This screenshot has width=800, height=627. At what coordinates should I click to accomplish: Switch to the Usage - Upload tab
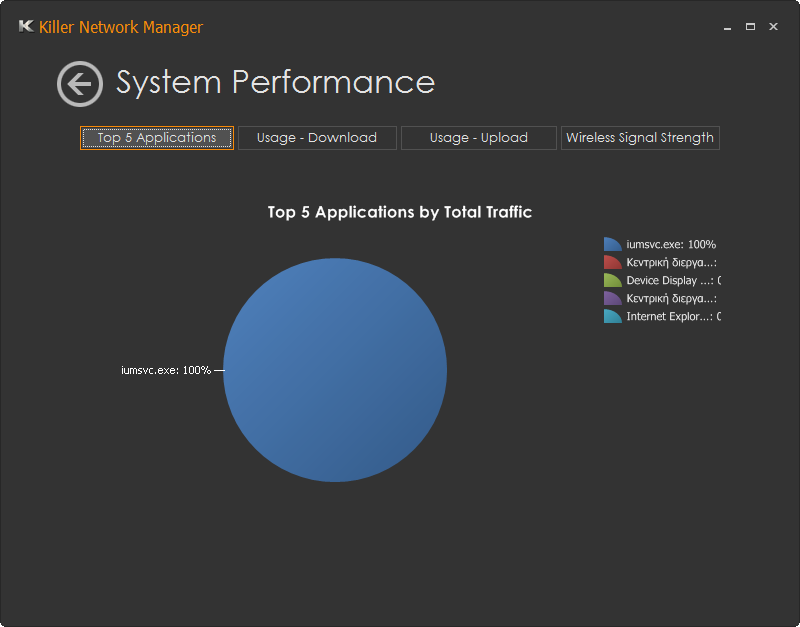pos(479,138)
